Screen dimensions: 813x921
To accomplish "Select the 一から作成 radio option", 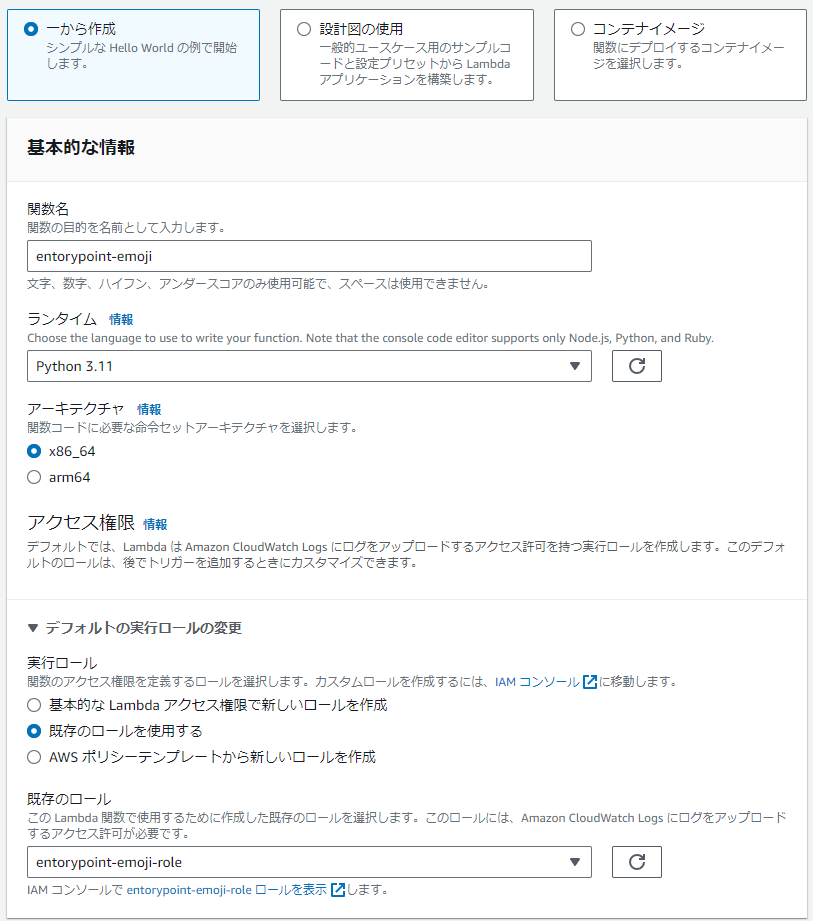I will (31, 29).
